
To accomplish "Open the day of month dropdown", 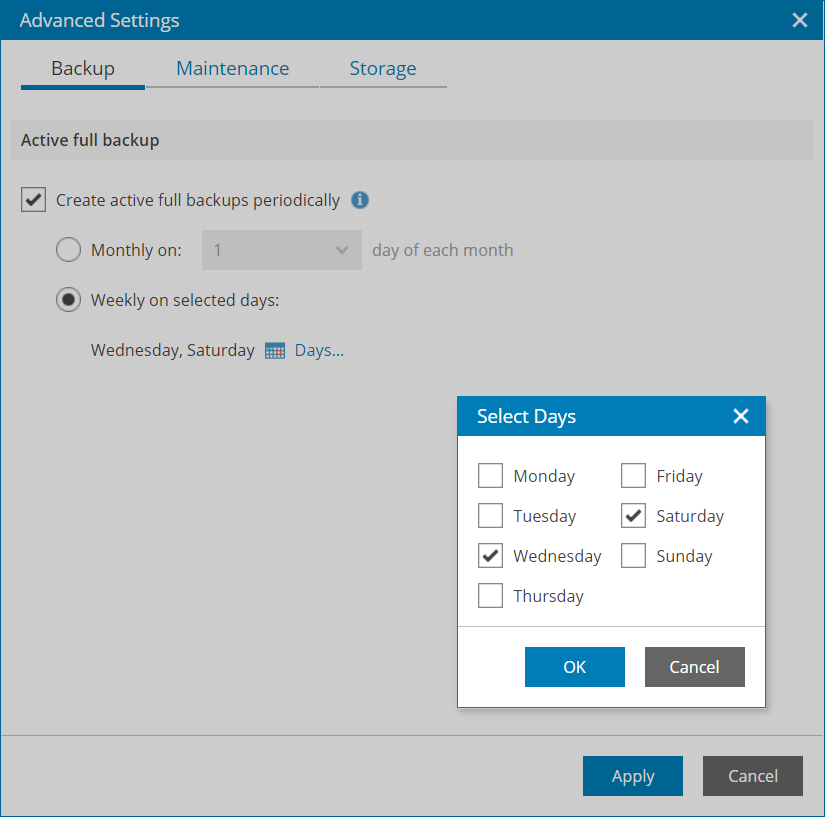I will tap(281, 250).
